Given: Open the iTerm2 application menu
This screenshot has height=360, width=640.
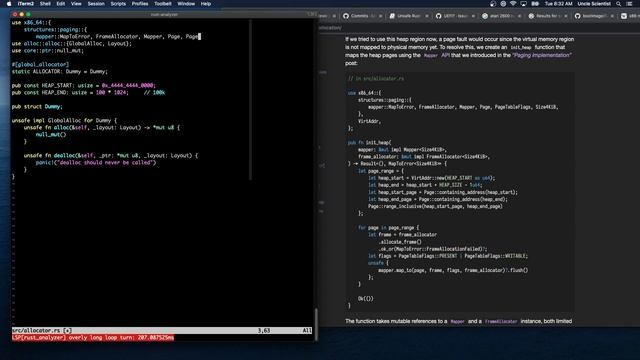Looking at the screenshot, I should pyautogui.click(x=26, y=4).
